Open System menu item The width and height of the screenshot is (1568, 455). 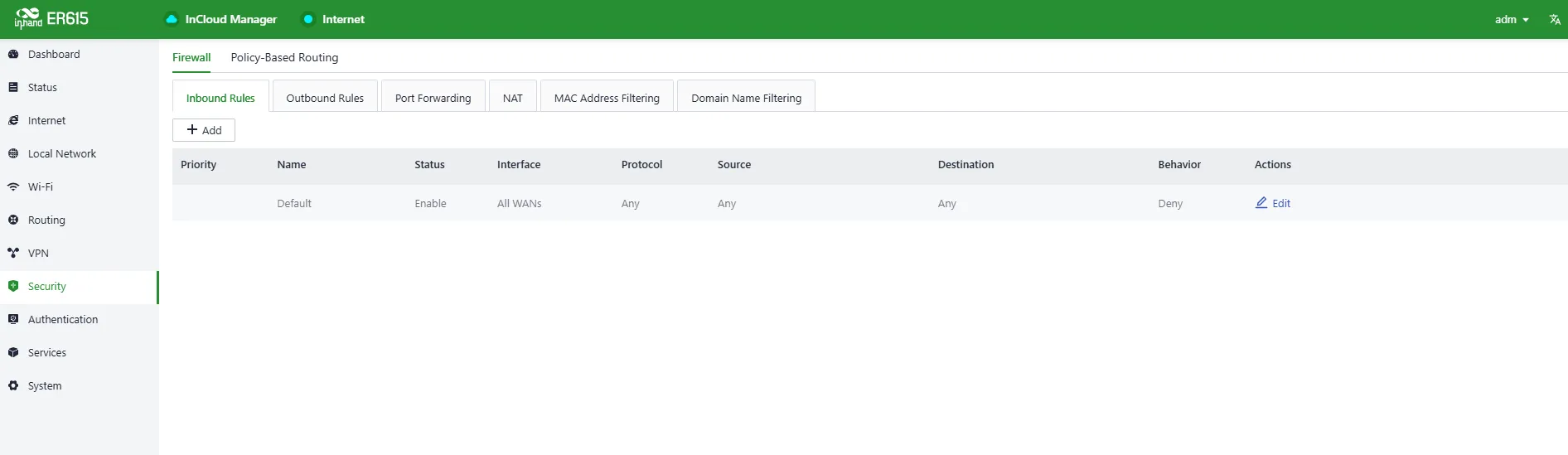[x=79, y=385]
